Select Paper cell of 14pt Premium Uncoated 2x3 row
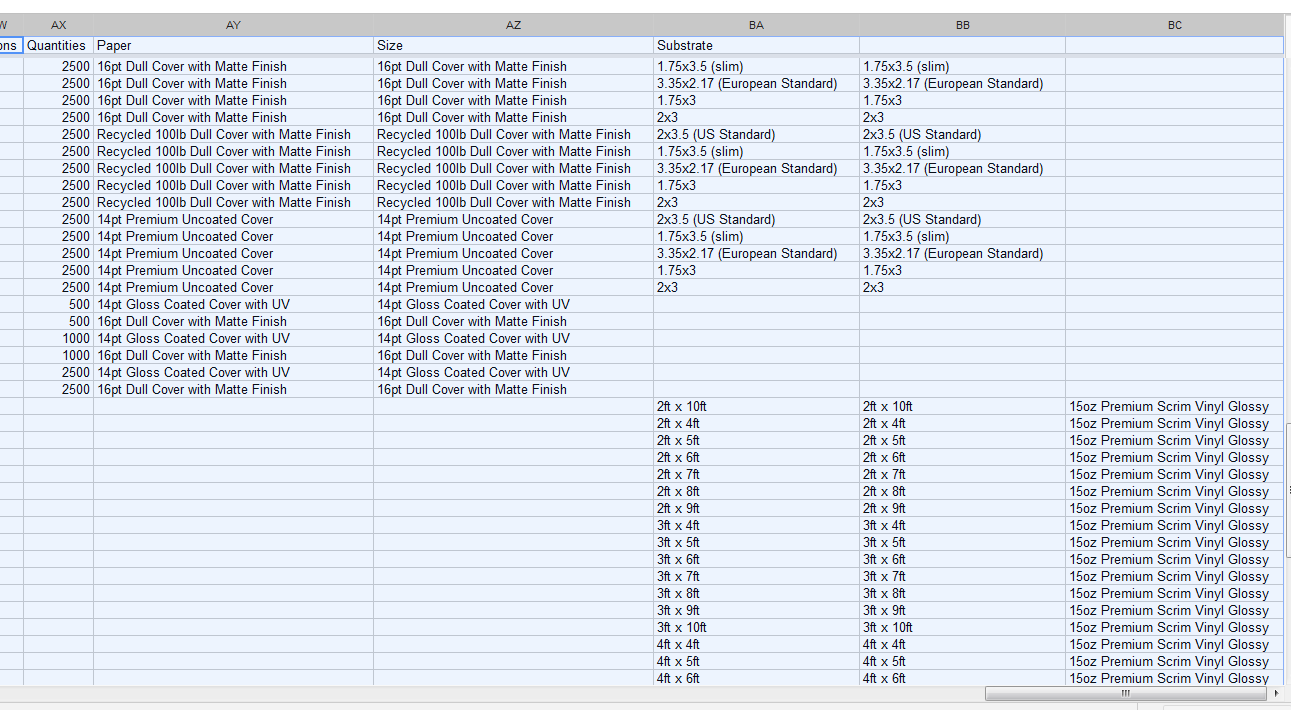Viewport: 1291px width, 710px height. click(x=233, y=287)
